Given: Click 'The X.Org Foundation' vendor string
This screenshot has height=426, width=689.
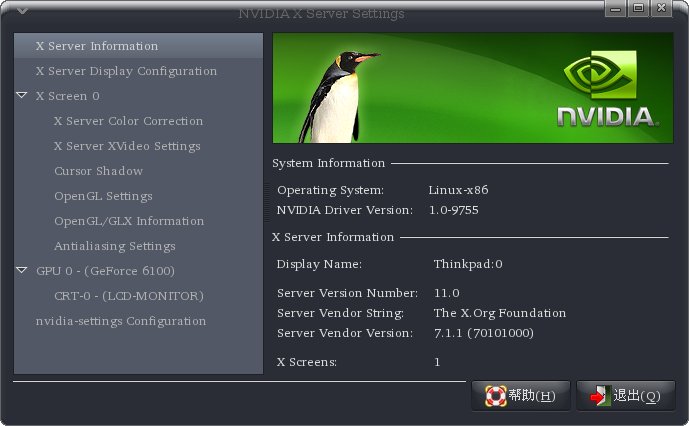Looking at the screenshot, I should pyautogui.click(x=500, y=313).
